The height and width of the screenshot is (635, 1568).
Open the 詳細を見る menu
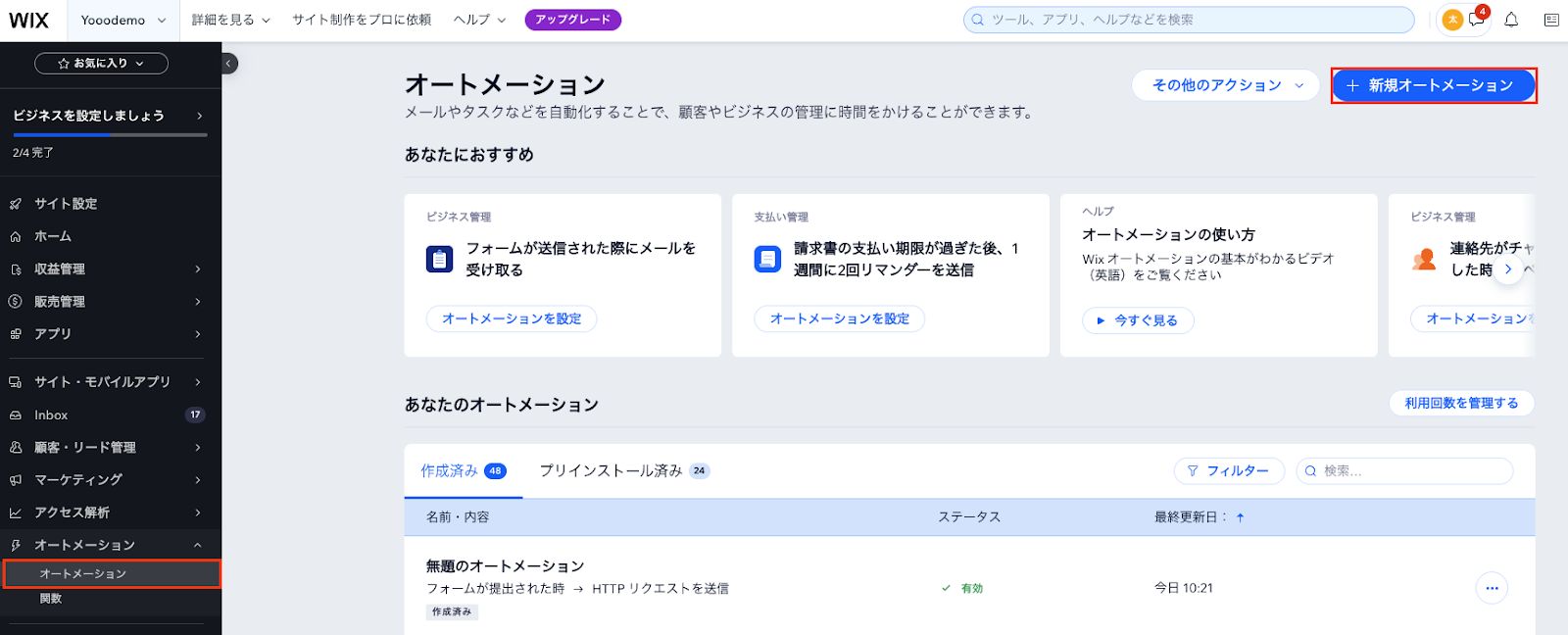(230, 20)
